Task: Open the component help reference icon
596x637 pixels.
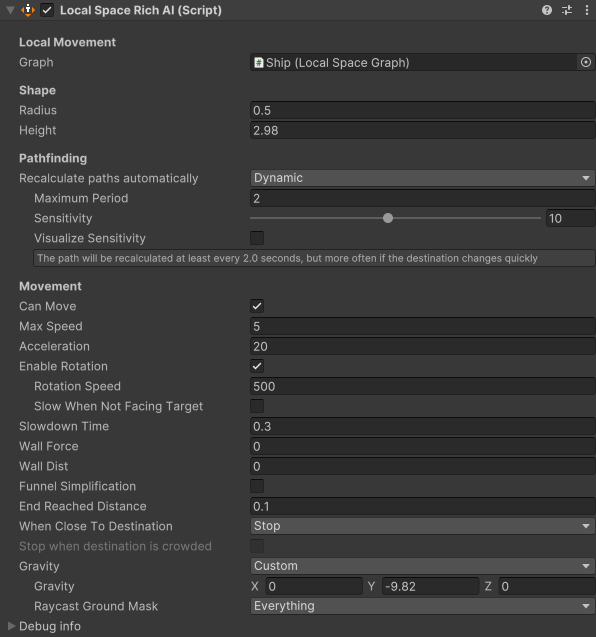Action: tap(547, 10)
